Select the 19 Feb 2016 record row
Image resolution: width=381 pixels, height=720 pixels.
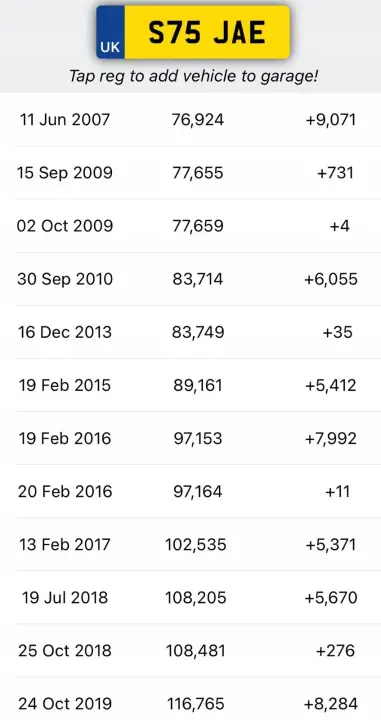point(190,439)
